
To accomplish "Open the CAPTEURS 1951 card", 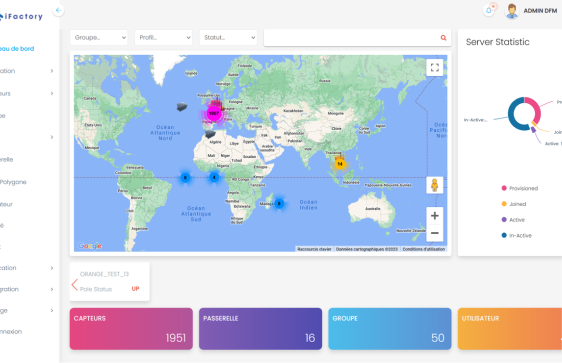I will (131, 329).
